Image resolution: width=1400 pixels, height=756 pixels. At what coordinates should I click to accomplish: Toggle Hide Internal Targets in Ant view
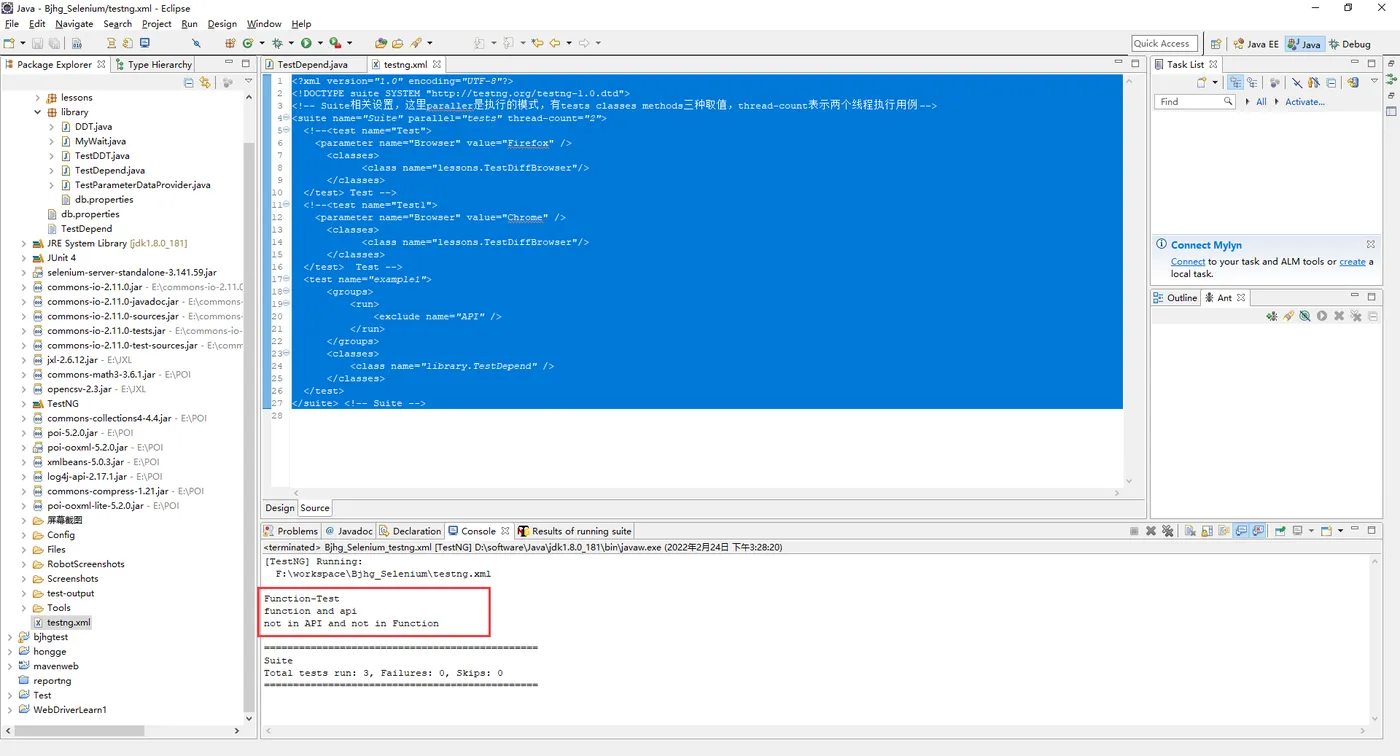pos(1305,316)
